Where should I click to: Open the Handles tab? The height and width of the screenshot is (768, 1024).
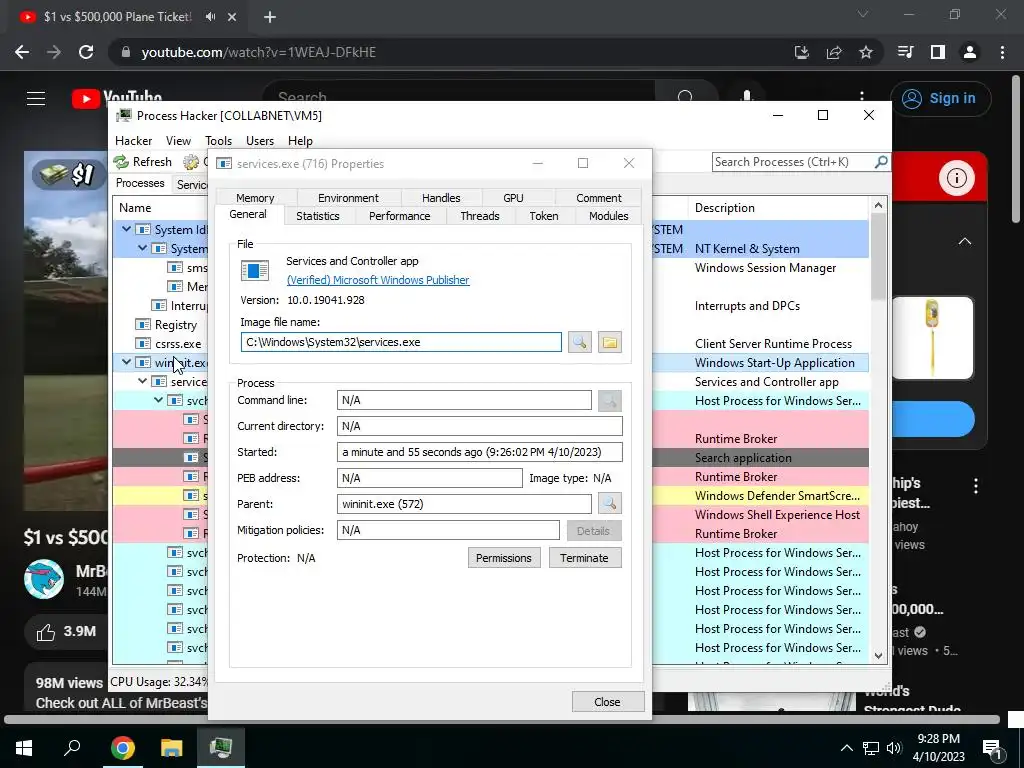(x=441, y=198)
